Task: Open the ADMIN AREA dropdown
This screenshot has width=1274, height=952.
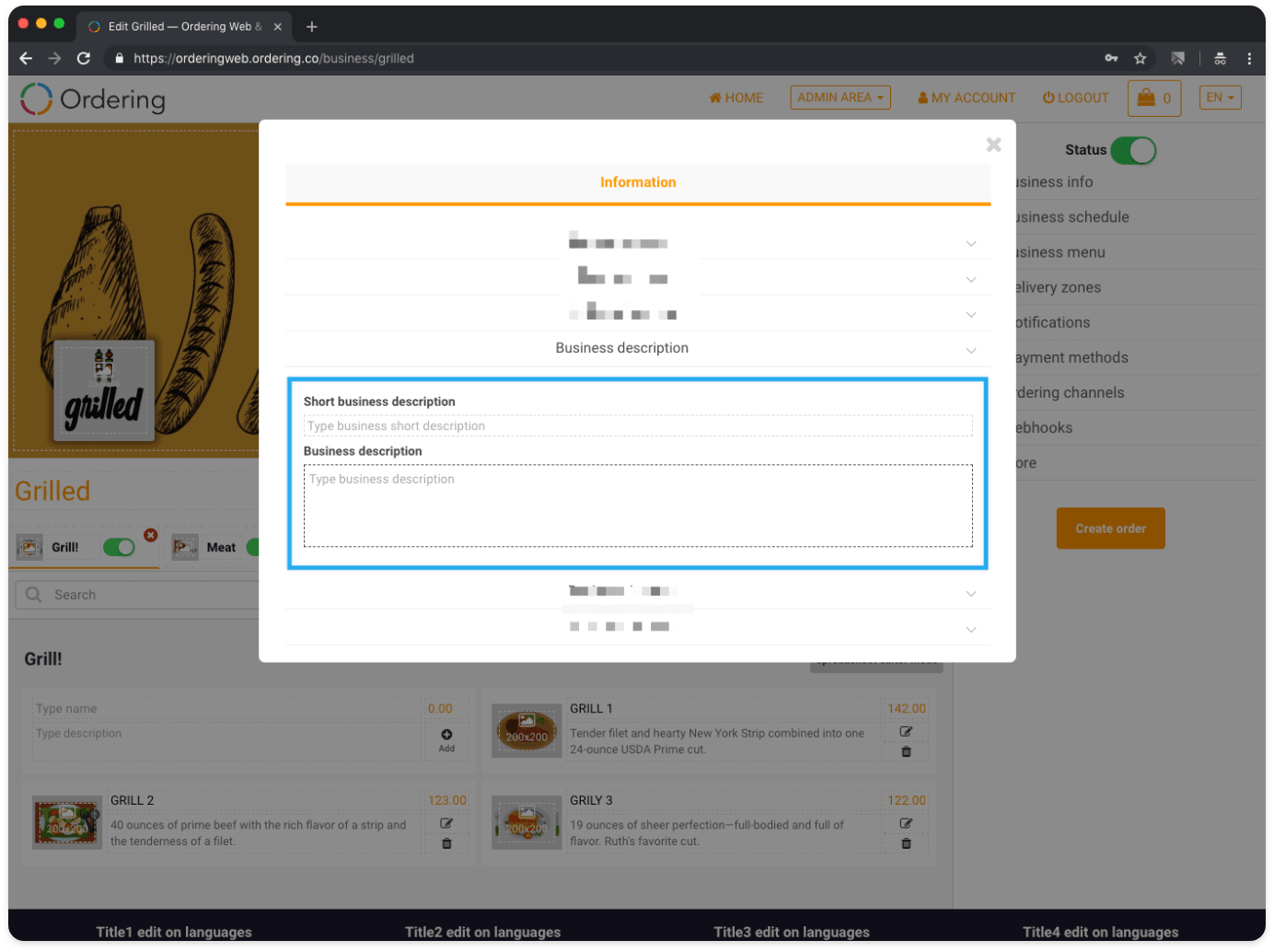Action: (840, 98)
